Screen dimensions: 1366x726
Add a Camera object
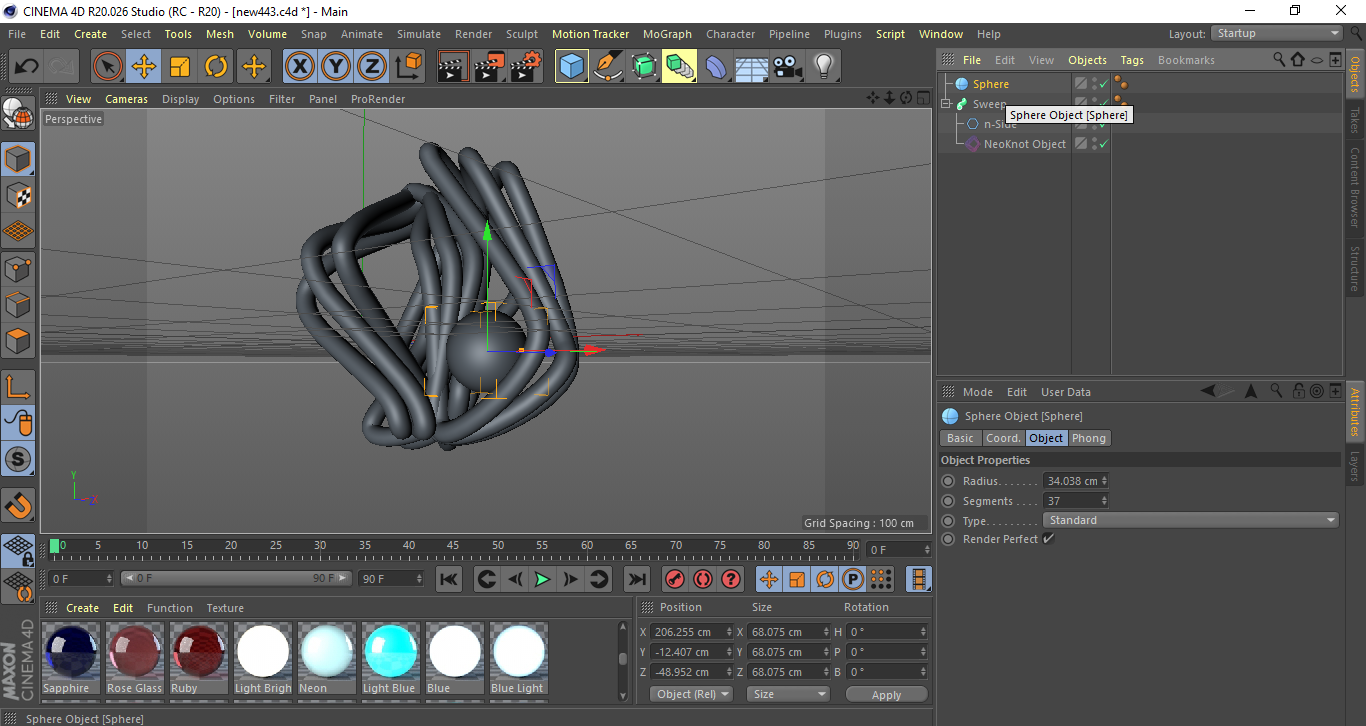tap(787, 67)
